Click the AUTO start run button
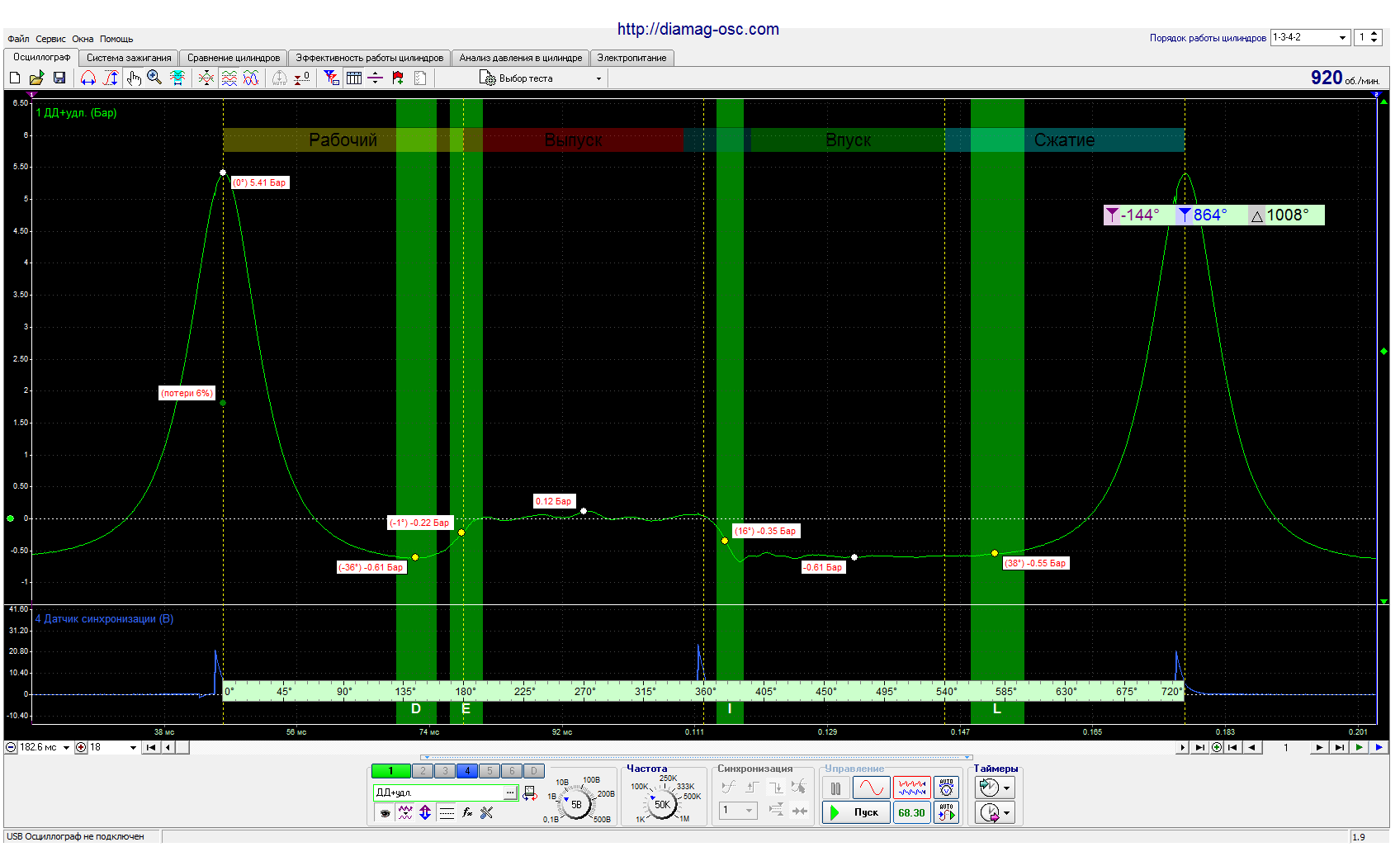The width and height of the screenshot is (1400, 847). click(947, 812)
